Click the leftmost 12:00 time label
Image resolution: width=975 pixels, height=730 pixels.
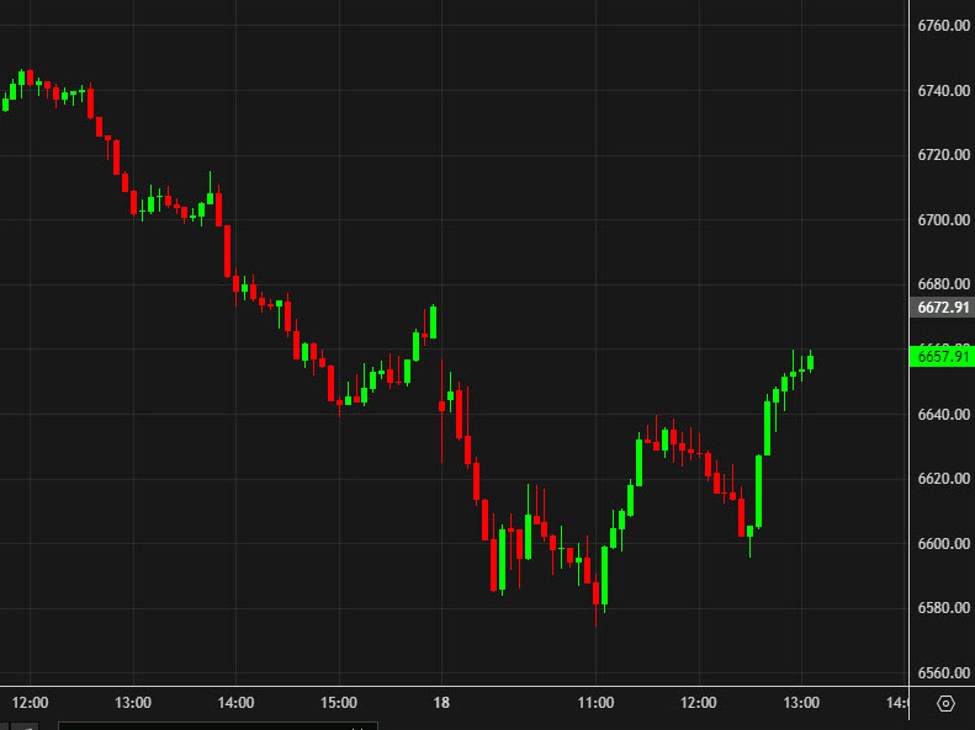click(31, 703)
